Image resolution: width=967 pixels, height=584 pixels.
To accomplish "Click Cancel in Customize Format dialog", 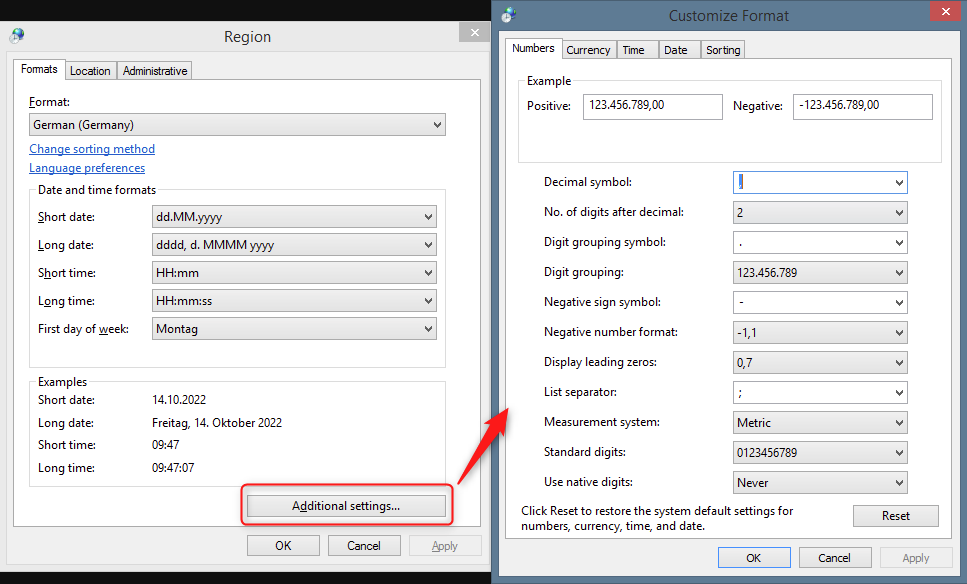I will click(834, 557).
